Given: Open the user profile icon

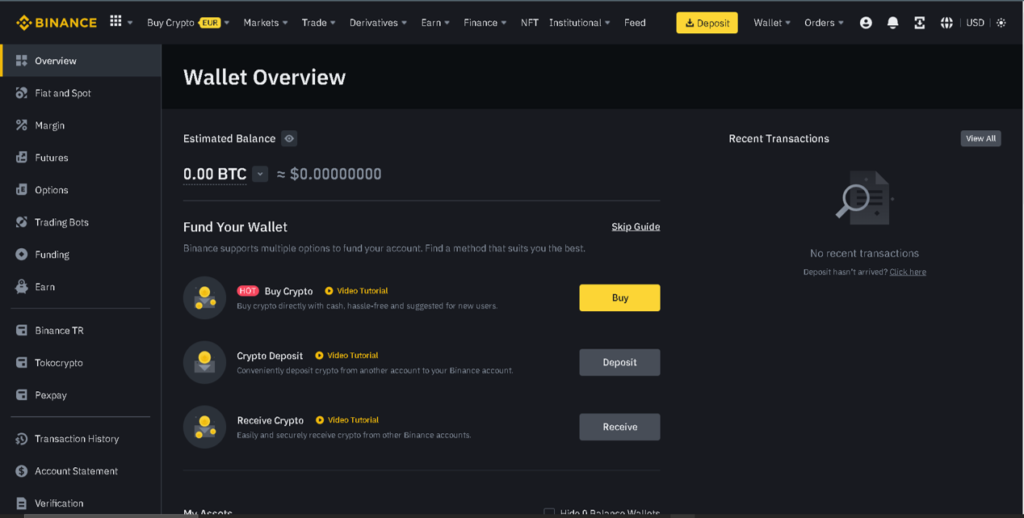Looking at the screenshot, I should pyautogui.click(x=866, y=23).
